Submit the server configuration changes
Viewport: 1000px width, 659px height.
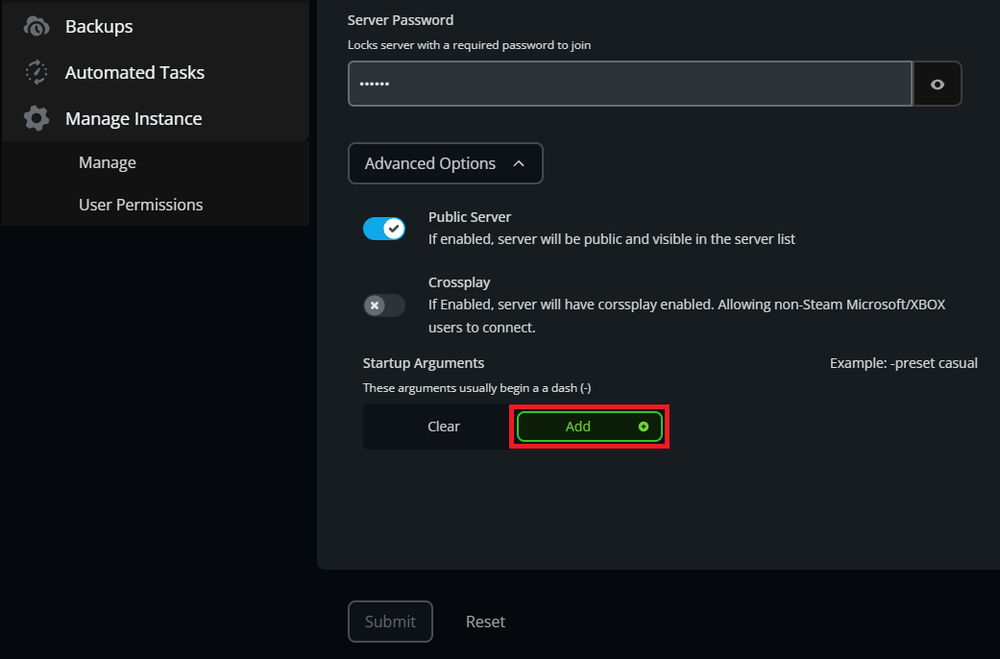(x=390, y=621)
